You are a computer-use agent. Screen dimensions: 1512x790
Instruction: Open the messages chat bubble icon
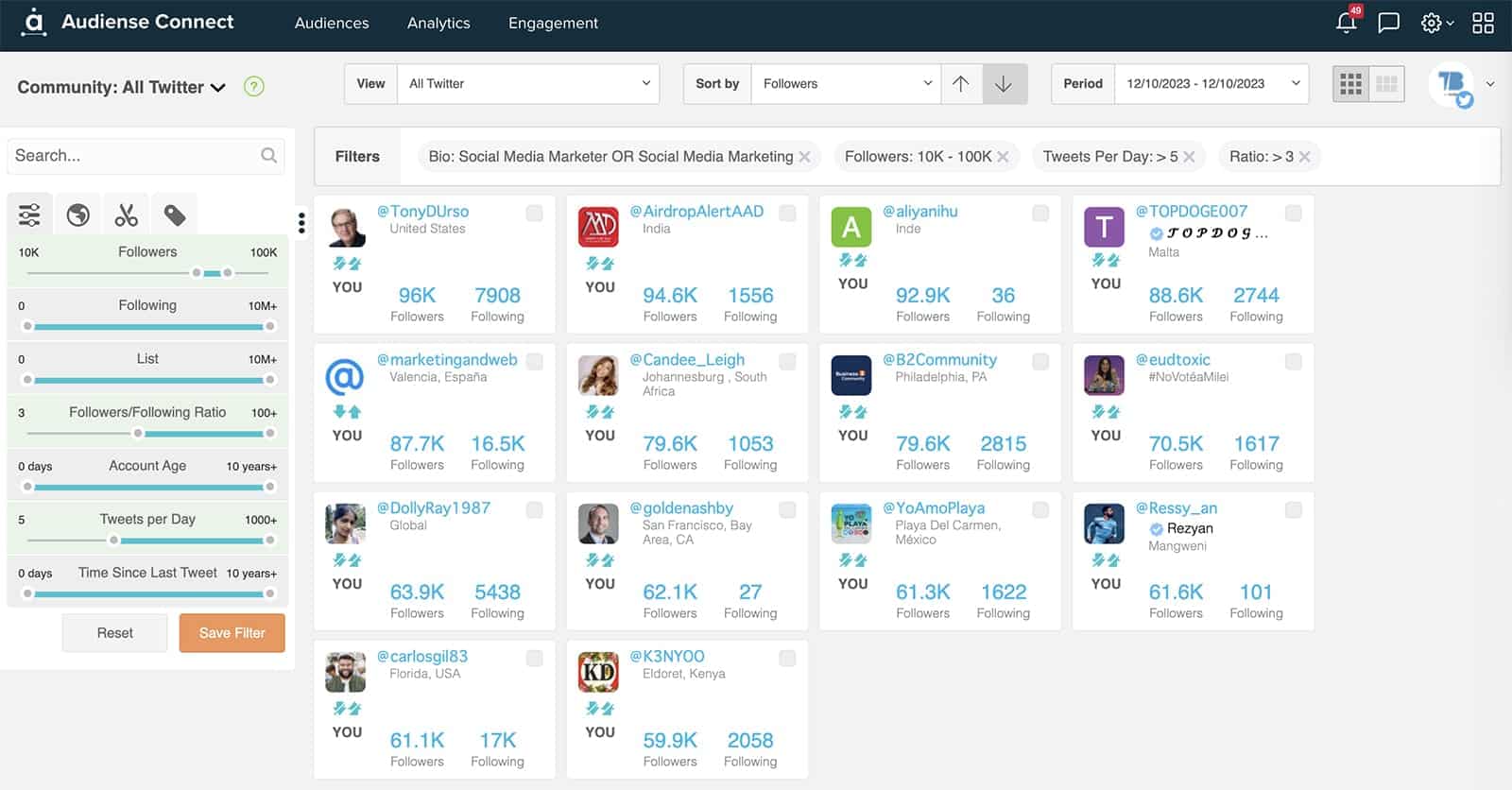click(x=1388, y=23)
